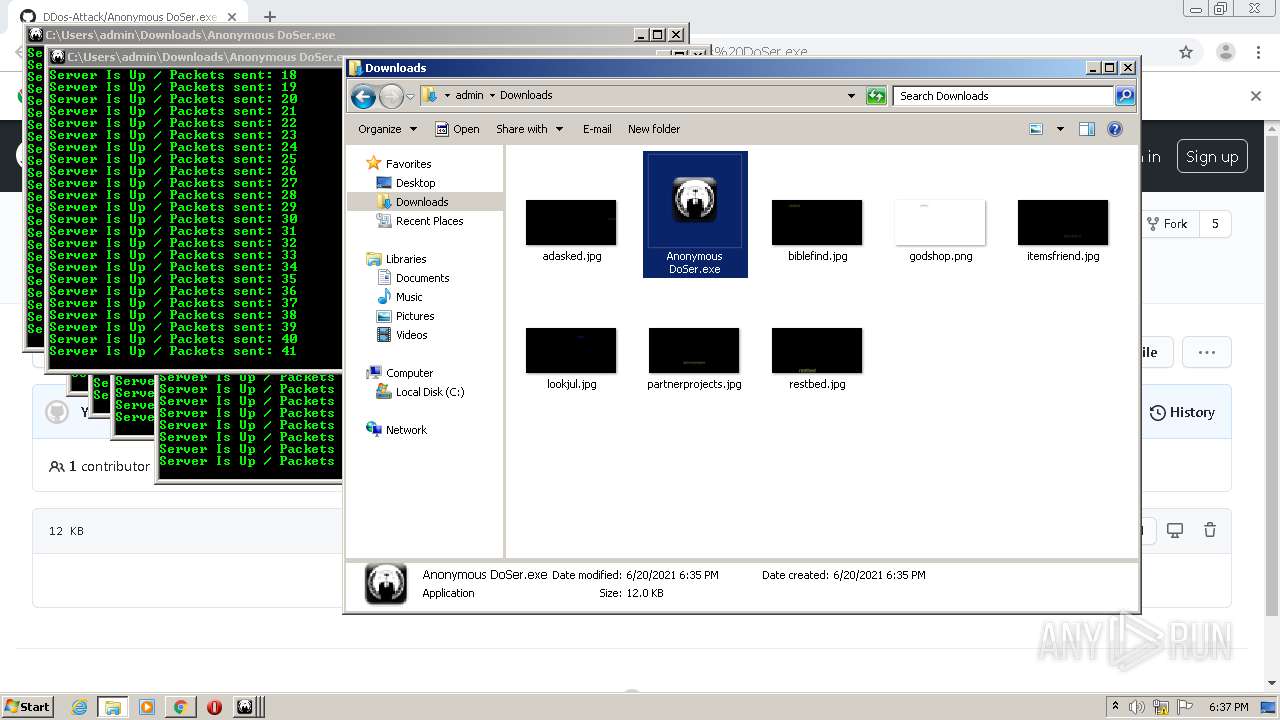Image resolution: width=1280 pixels, height=720 pixels.
Task: Click the GitHub desktop display icon
Action: point(1175,531)
